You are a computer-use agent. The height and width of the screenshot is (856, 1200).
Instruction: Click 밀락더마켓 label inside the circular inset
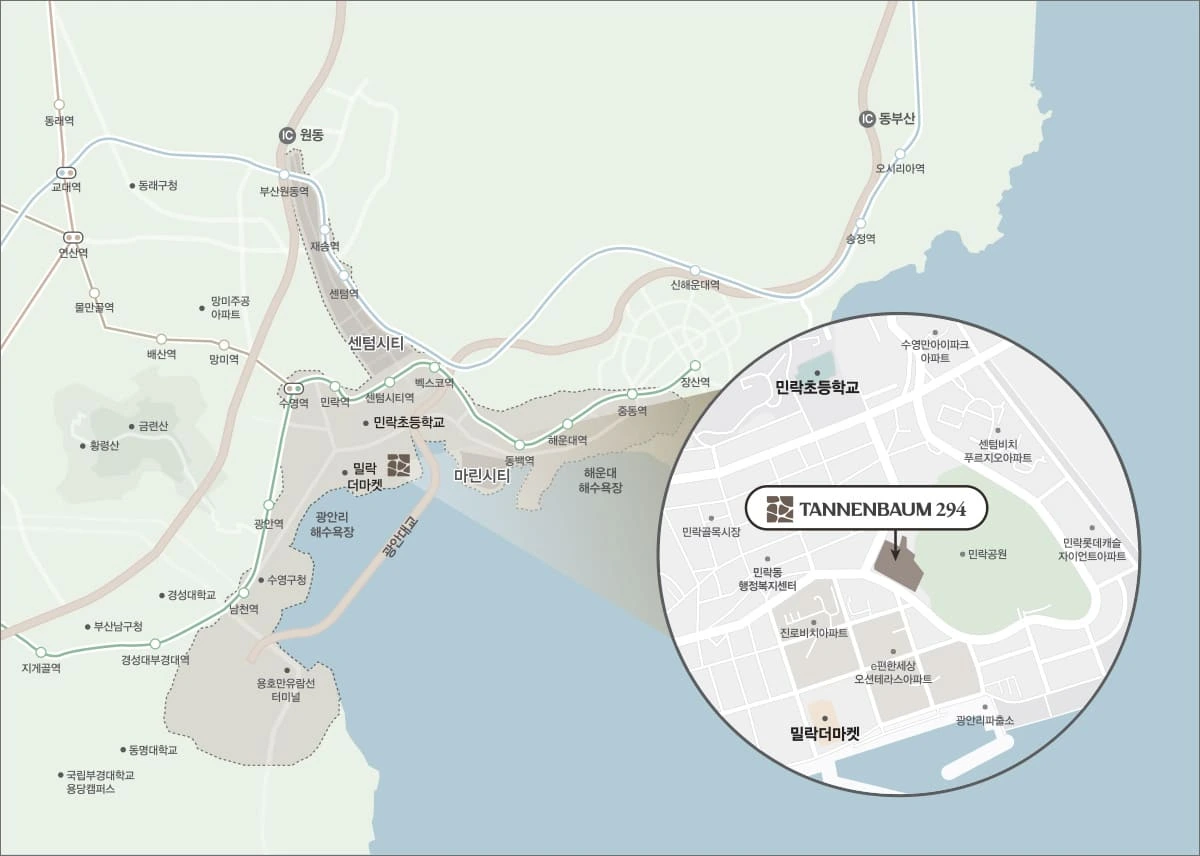click(825, 734)
